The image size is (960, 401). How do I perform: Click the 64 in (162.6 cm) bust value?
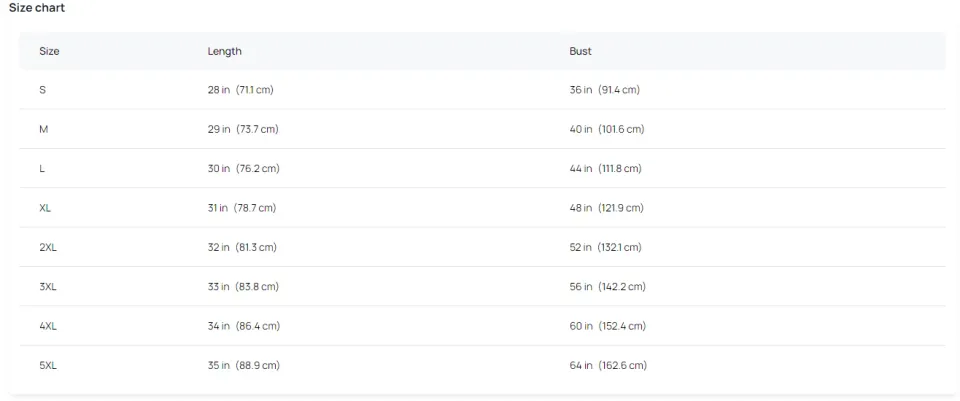click(608, 366)
